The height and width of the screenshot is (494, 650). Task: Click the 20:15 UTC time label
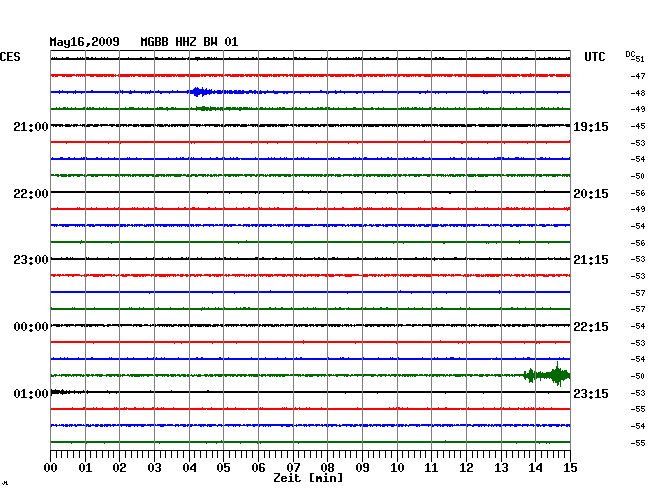coord(591,194)
